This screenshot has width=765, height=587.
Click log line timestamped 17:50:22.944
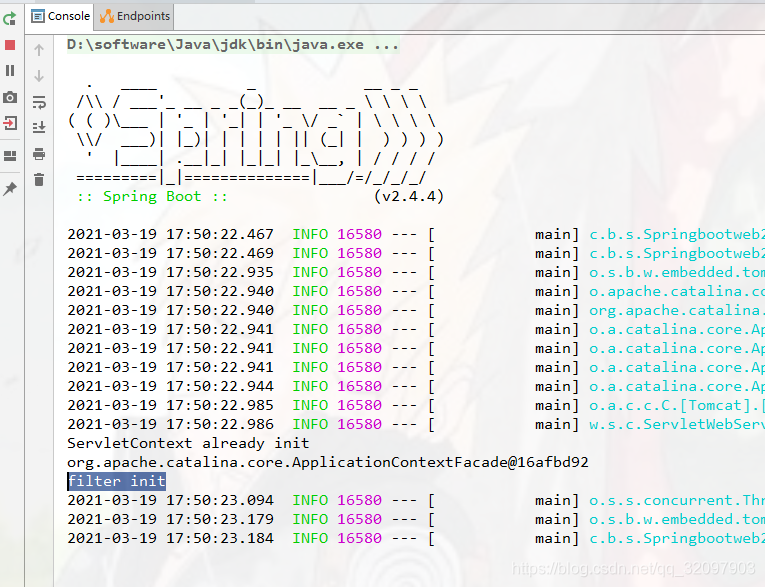coord(416,386)
